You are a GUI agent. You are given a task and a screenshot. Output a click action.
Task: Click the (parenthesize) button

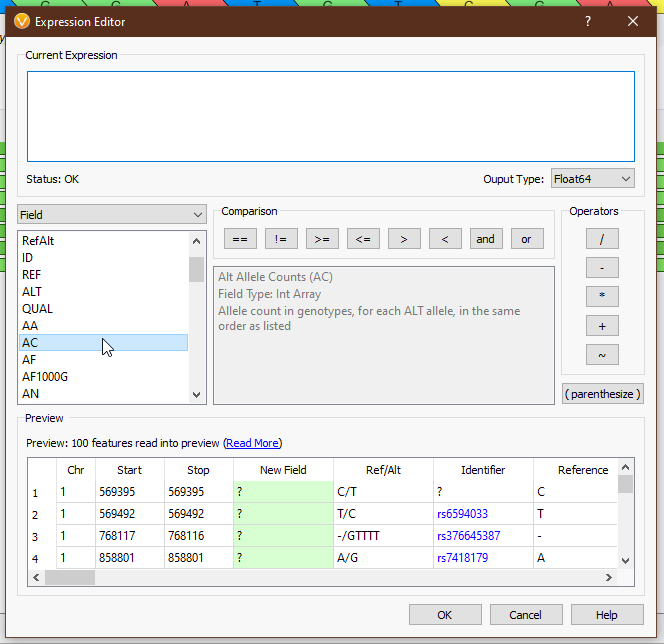click(603, 394)
